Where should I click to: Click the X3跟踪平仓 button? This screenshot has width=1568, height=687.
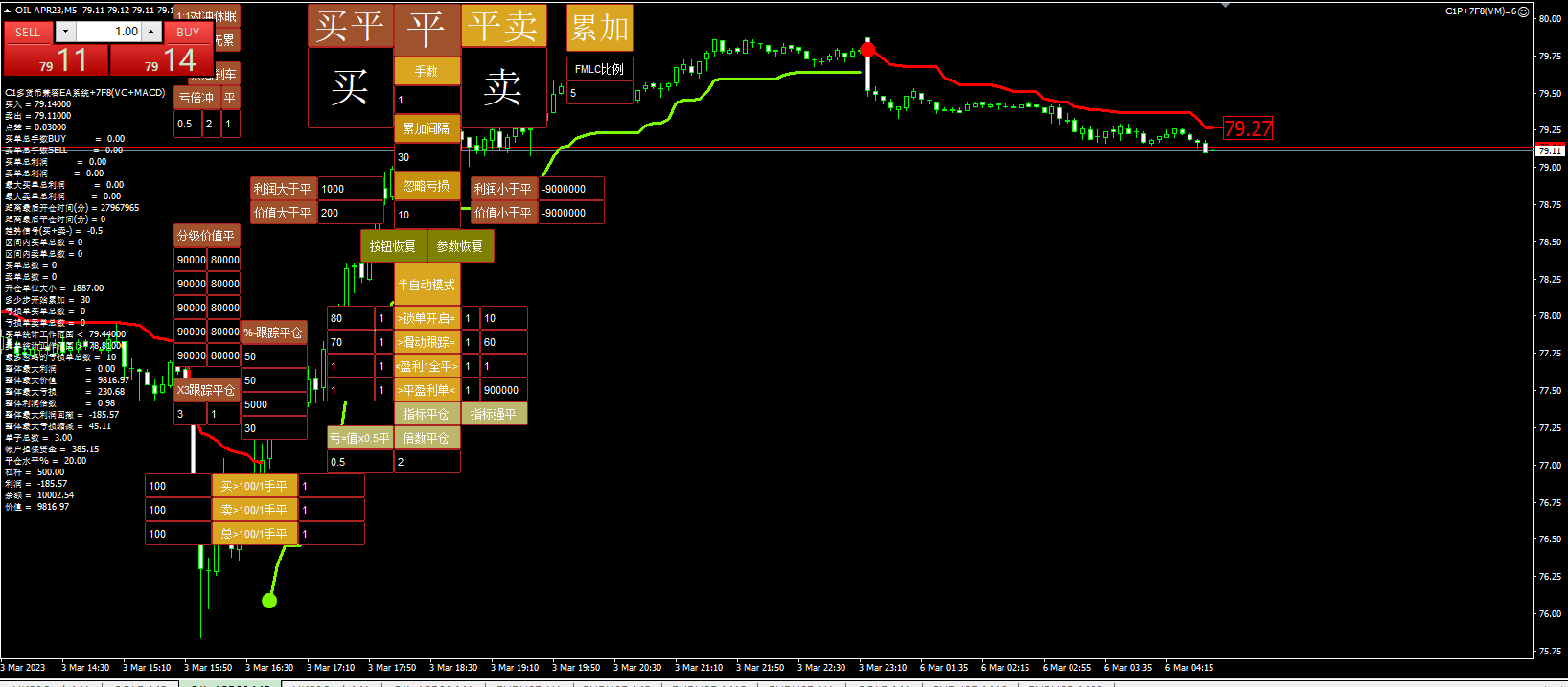pyautogui.click(x=207, y=390)
